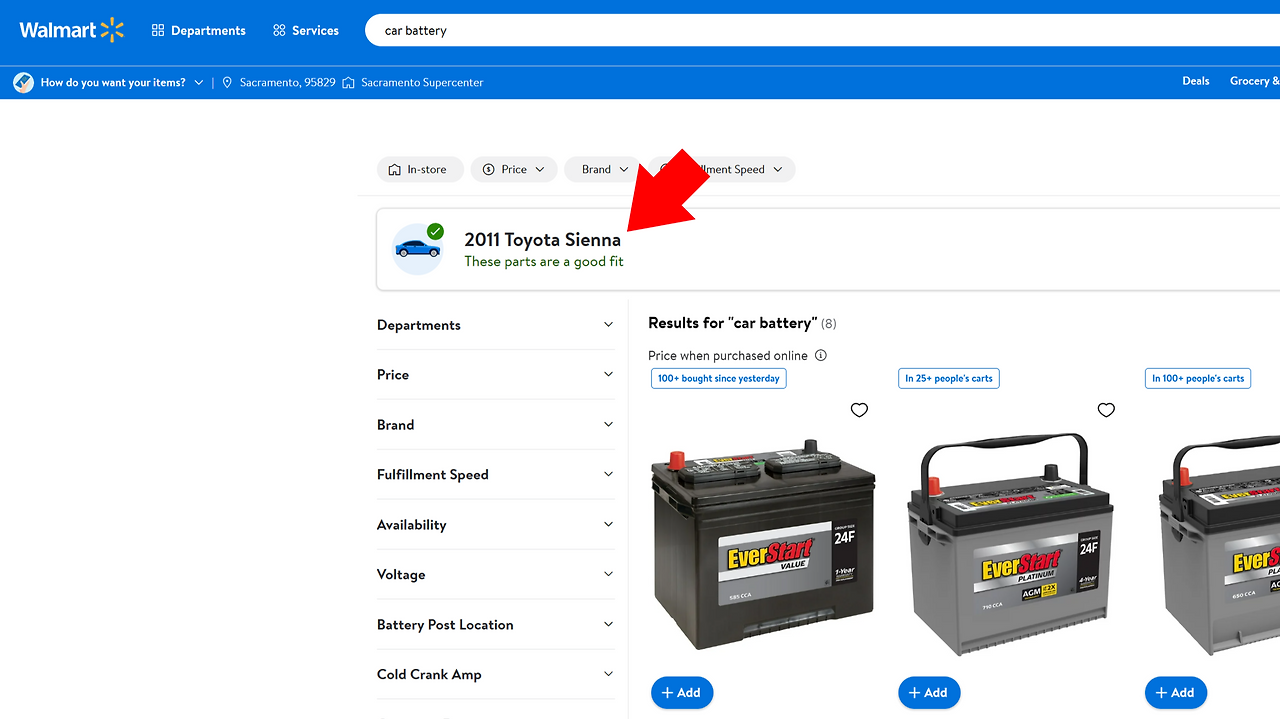
Task: Select Sacramento Supercenter store
Action: (413, 82)
